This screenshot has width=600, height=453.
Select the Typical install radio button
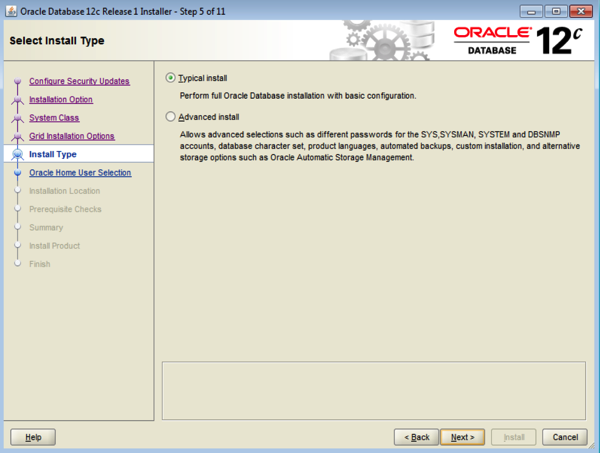pos(170,78)
